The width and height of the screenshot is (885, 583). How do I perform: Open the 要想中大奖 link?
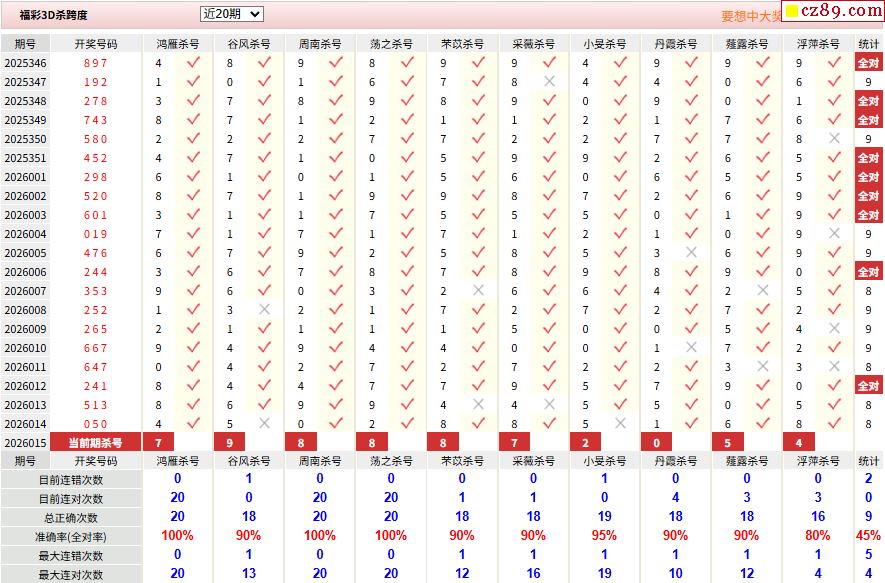pyautogui.click(x=751, y=16)
